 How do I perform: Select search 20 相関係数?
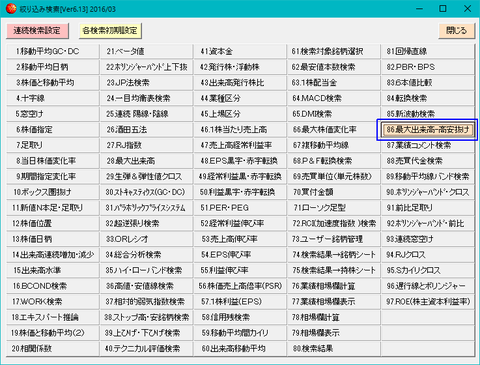pyautogui.click(x=53, y=349)
